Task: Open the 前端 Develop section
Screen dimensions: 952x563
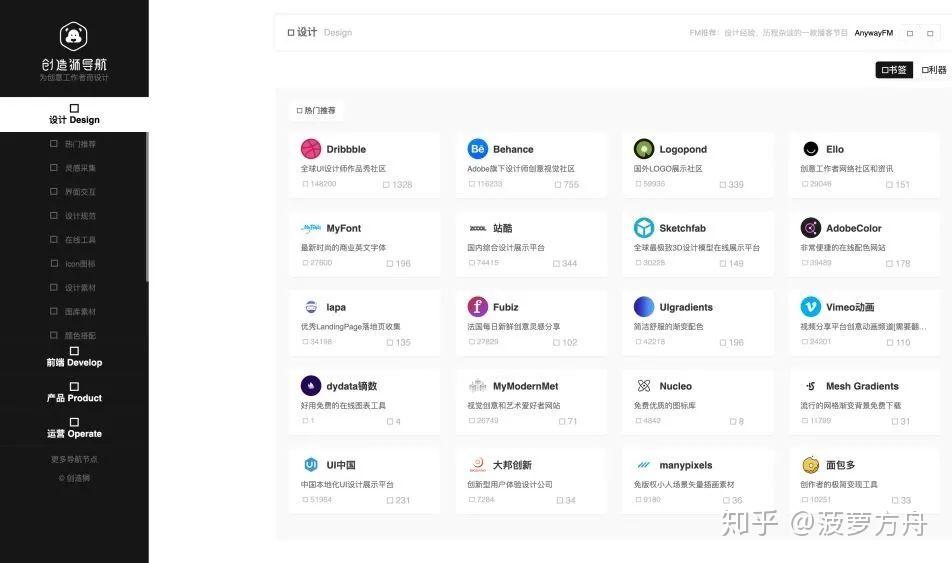Action: click(x=74, y=357)
